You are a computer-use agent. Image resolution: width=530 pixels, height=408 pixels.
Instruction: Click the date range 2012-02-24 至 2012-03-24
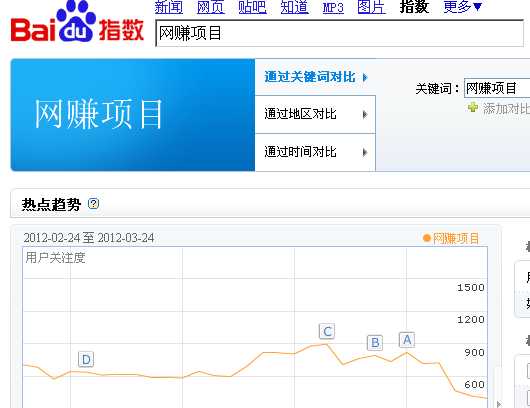tap(89, 238)
